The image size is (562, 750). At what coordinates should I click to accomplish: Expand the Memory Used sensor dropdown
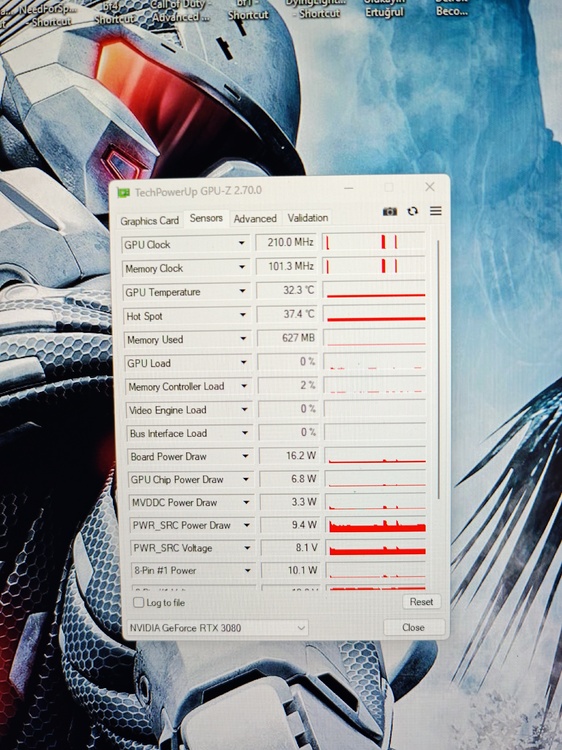tap(243, 339)
